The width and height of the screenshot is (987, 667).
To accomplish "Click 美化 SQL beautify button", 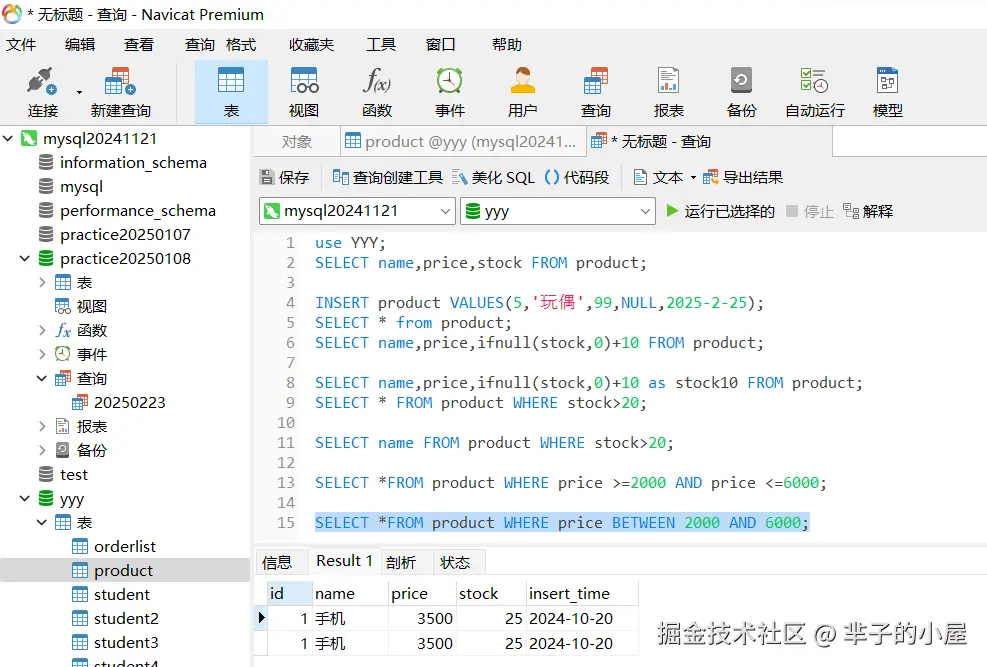I will pyautogui.click(x=493, y=177).
